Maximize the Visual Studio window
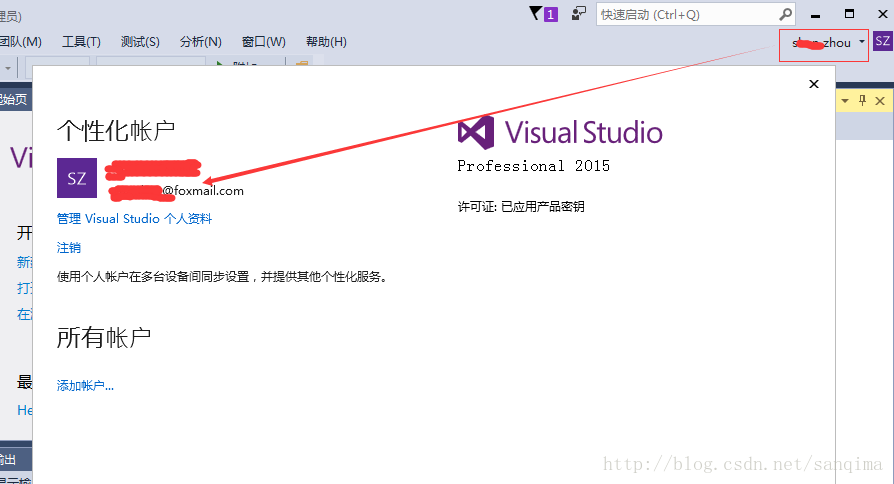The image size is (894, 484). coord(850,14)
